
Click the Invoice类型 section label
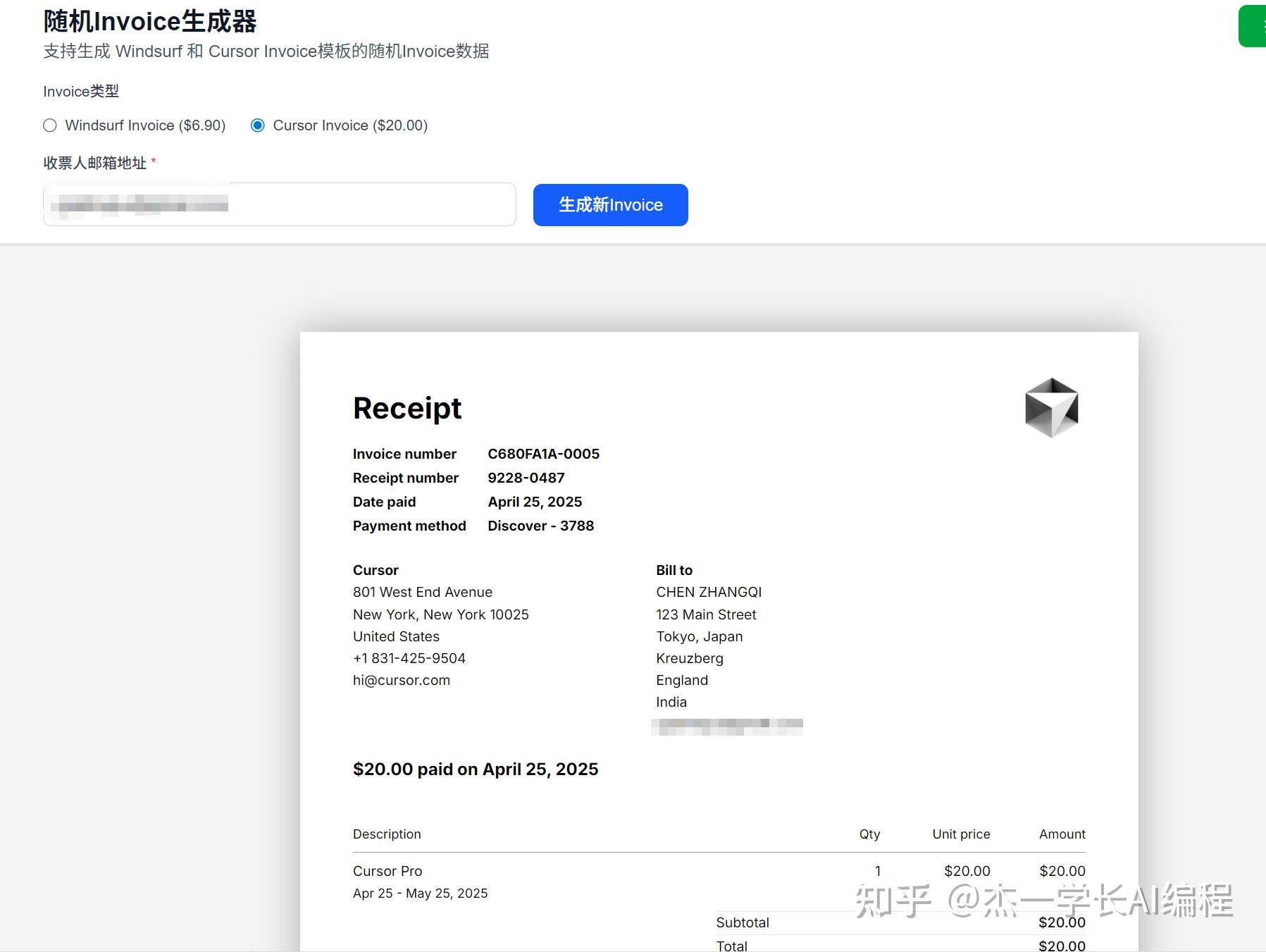click(81, 91)
